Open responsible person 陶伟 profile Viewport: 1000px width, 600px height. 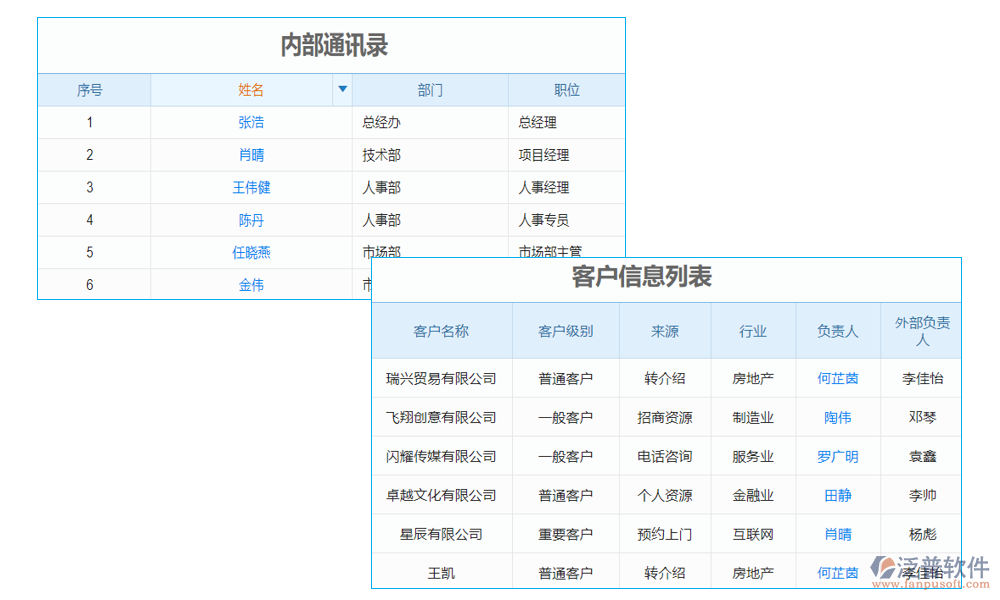[837, 417]
